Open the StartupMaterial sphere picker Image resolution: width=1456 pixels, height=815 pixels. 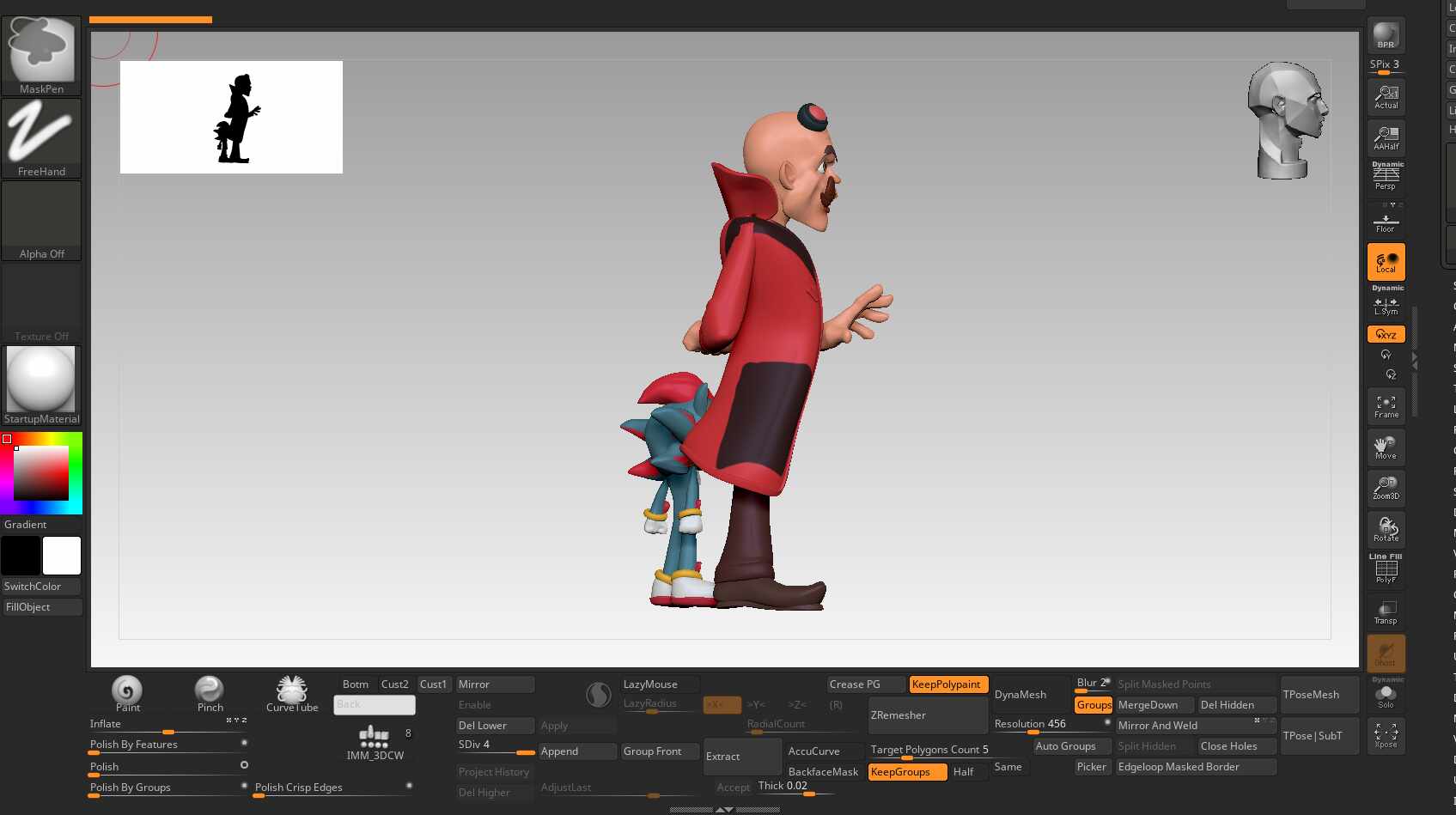tap(41, 385)
